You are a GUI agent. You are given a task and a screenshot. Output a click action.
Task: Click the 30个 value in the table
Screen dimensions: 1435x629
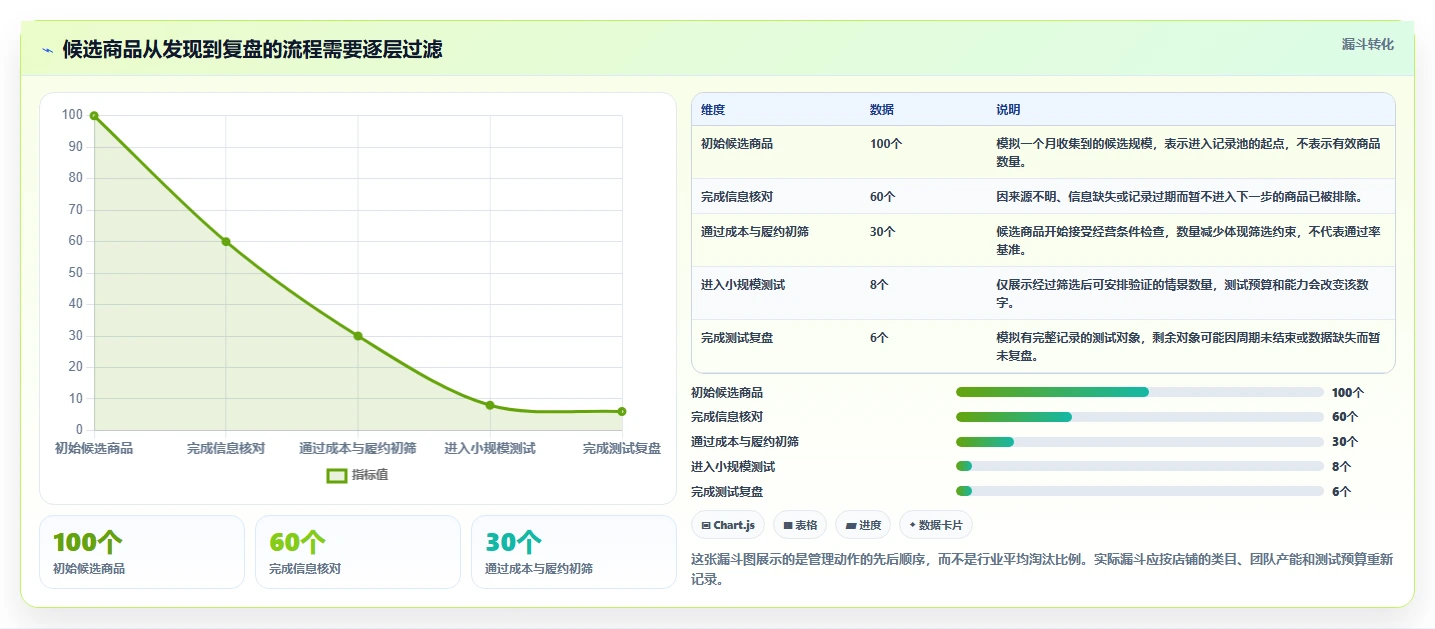883,231
